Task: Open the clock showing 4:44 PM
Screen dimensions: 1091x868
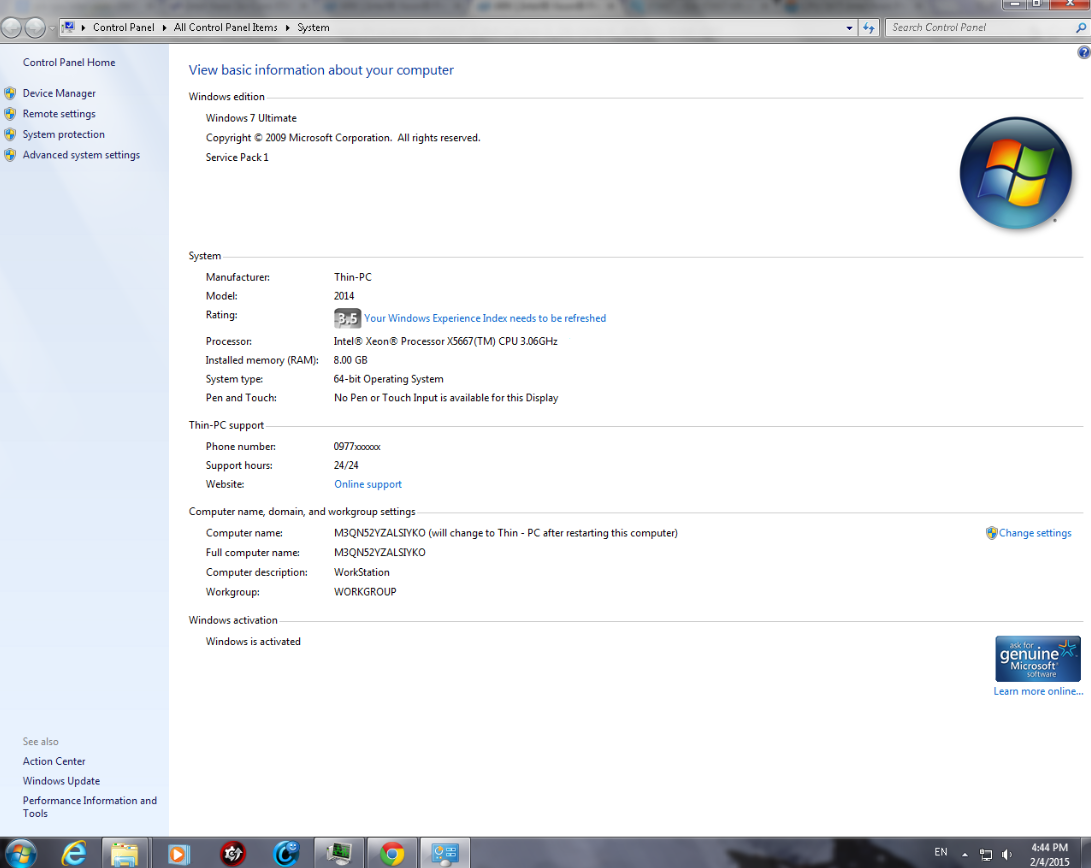Action: 1049,854
